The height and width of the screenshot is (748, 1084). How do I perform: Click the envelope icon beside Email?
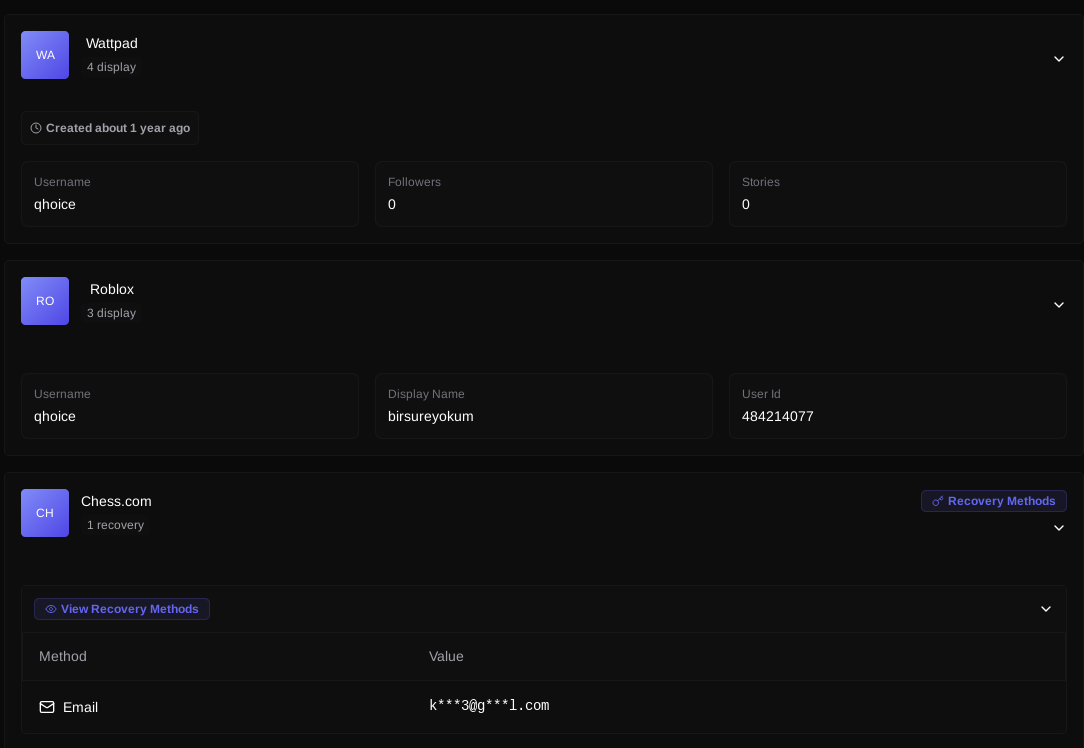click(x=47, y=707)
